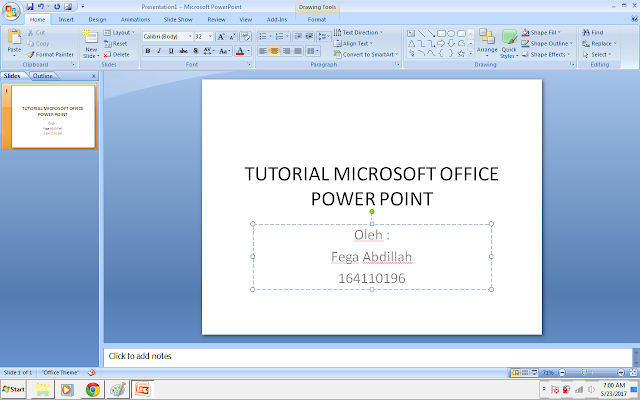The width and height of the screenshot is (640, 400).
Task: Align text left
Action: (263, 51)
